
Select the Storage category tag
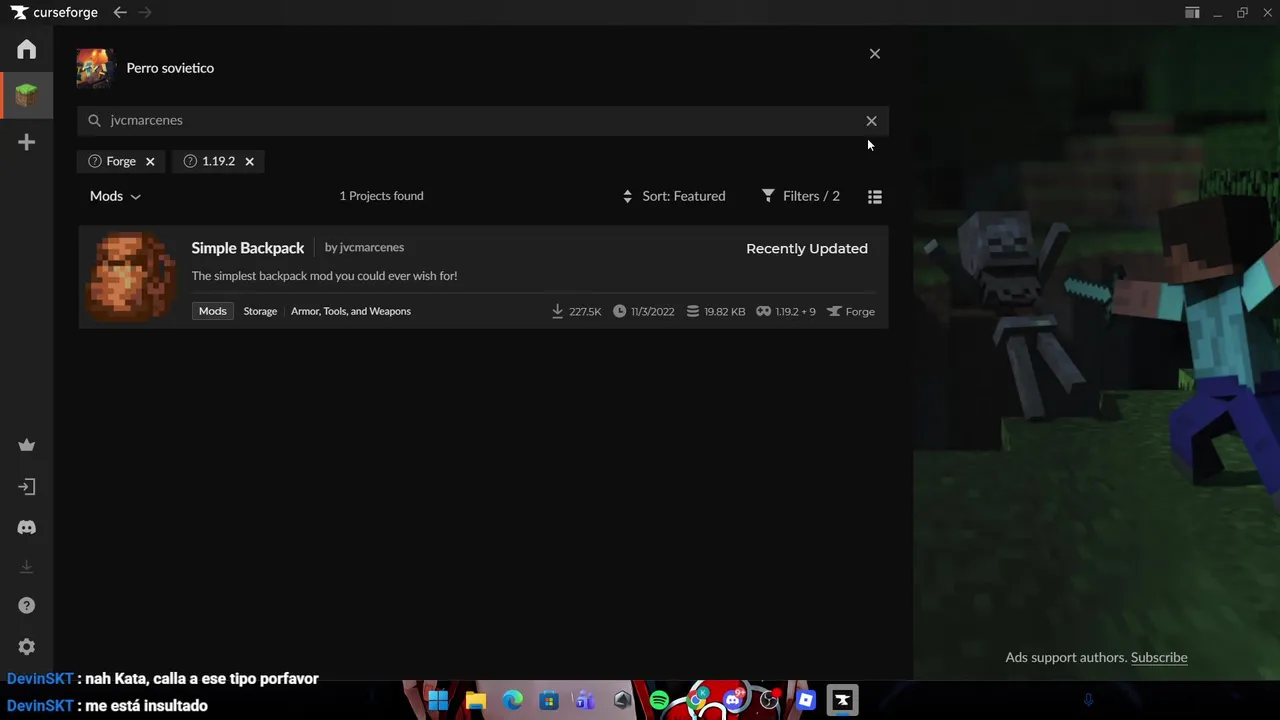[260, 311]
